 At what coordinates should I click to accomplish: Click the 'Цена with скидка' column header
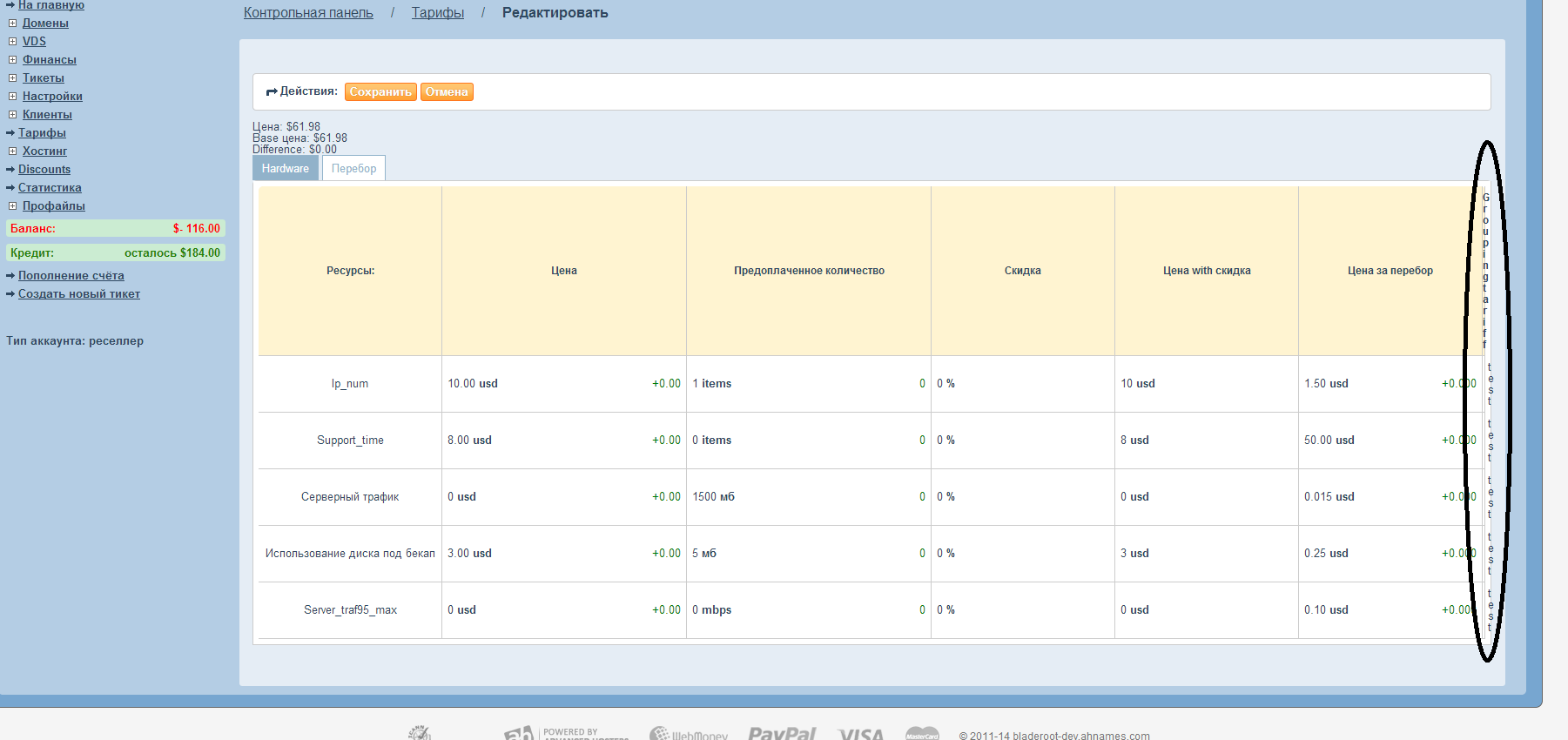pos(1207,271)
